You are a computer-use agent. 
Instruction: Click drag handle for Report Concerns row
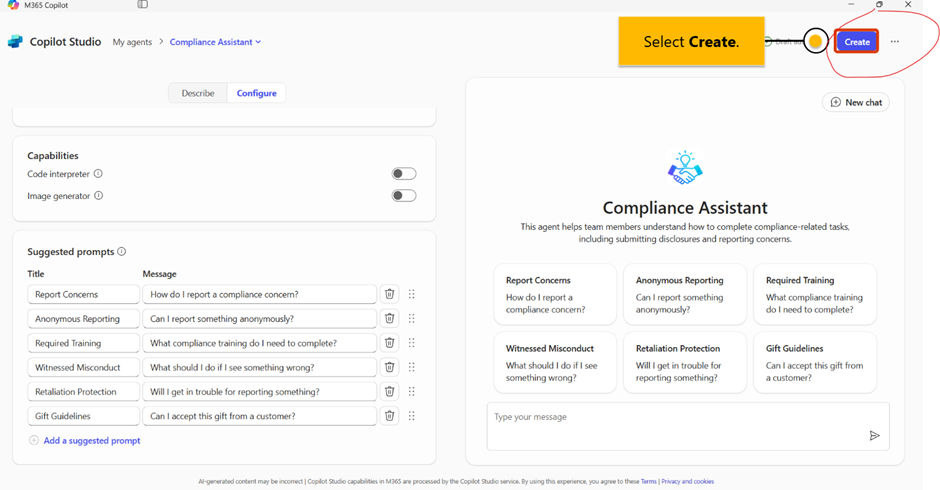412,294
